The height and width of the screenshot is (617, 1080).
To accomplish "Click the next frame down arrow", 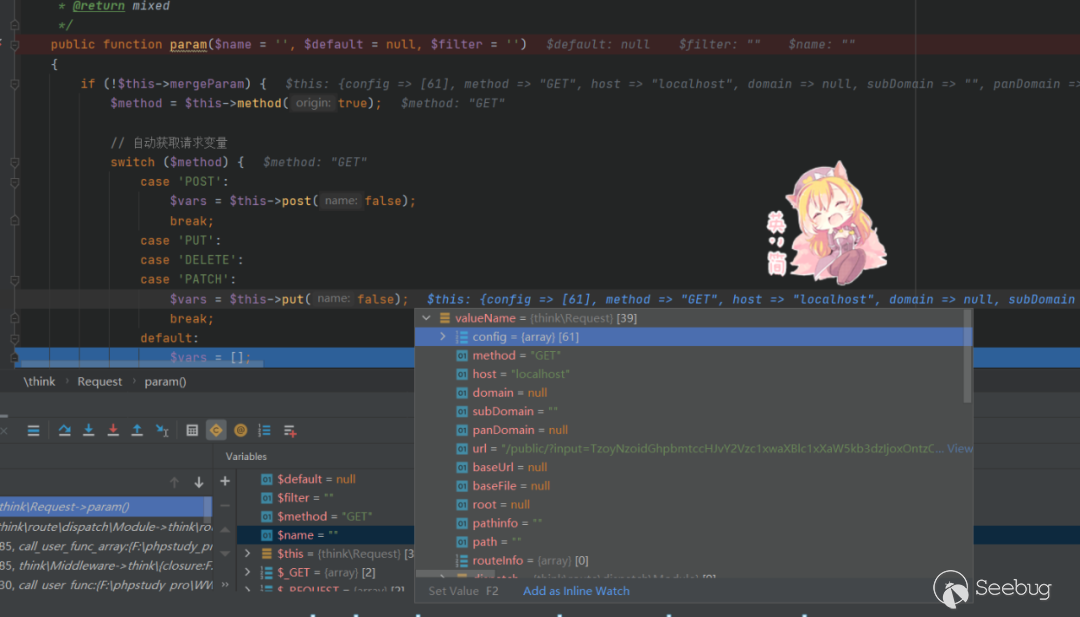I will [198, 482].
